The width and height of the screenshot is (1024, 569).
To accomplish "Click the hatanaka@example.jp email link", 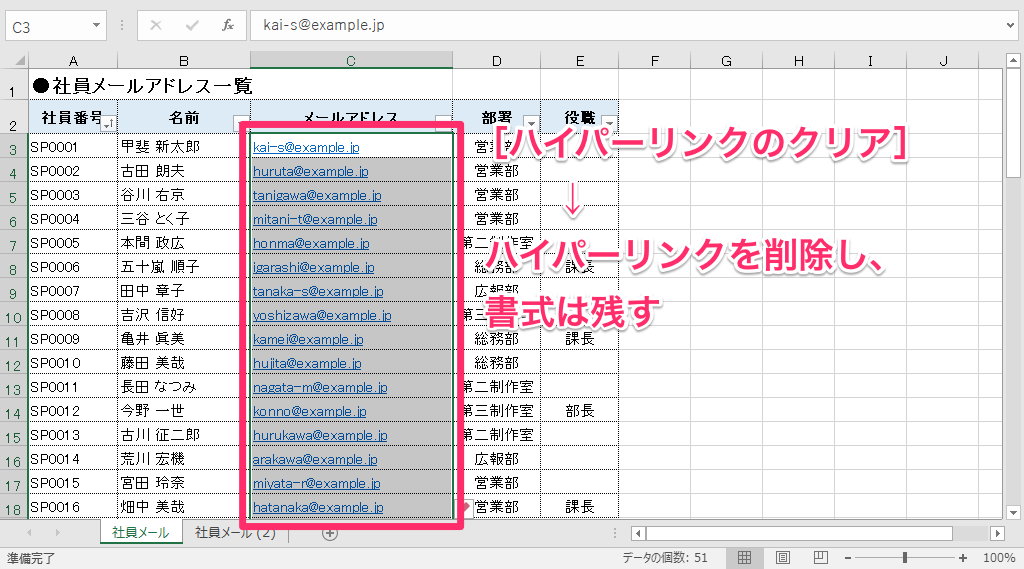I will 317,508.
